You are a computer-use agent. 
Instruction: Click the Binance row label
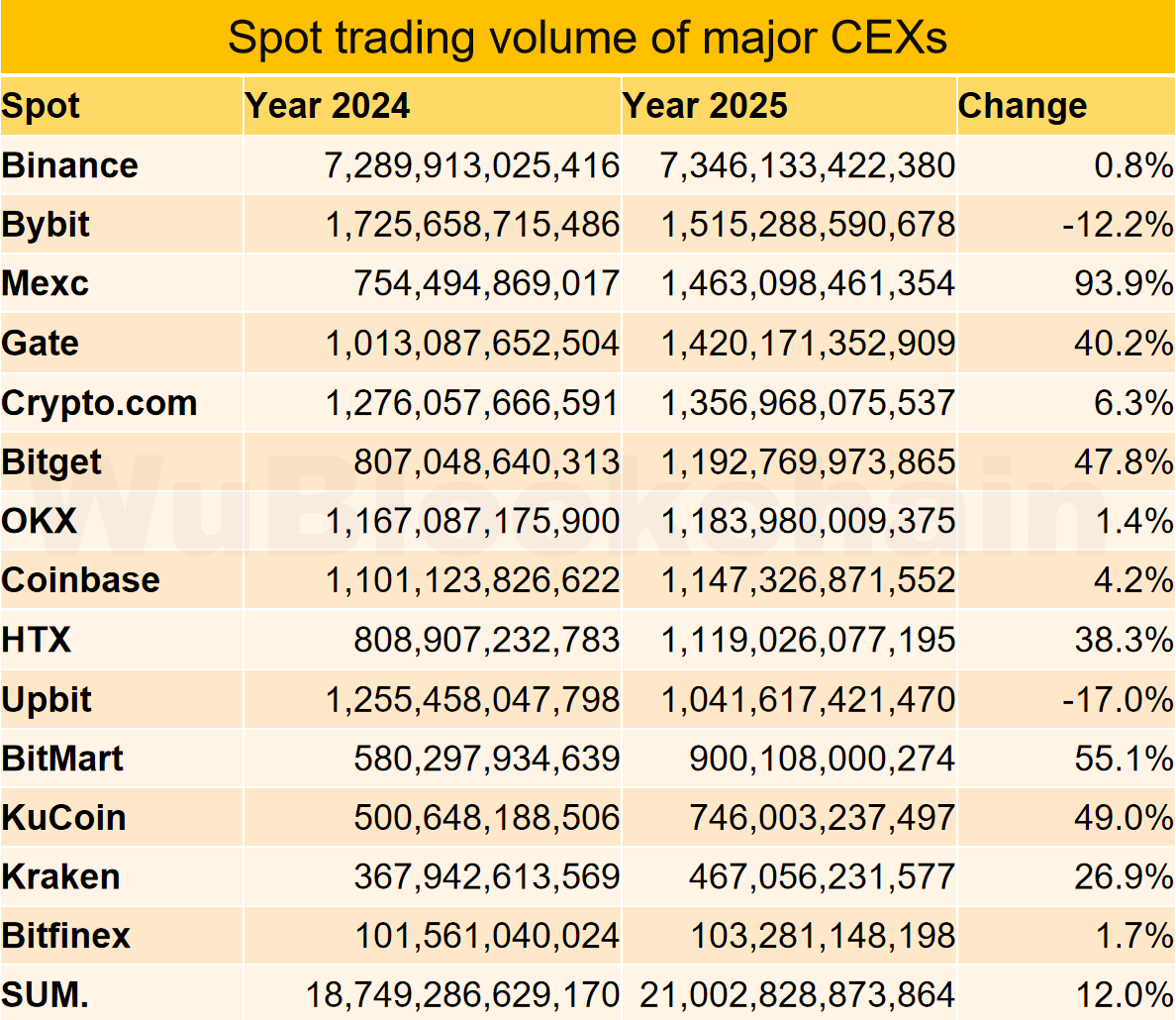tap(70, 165)
